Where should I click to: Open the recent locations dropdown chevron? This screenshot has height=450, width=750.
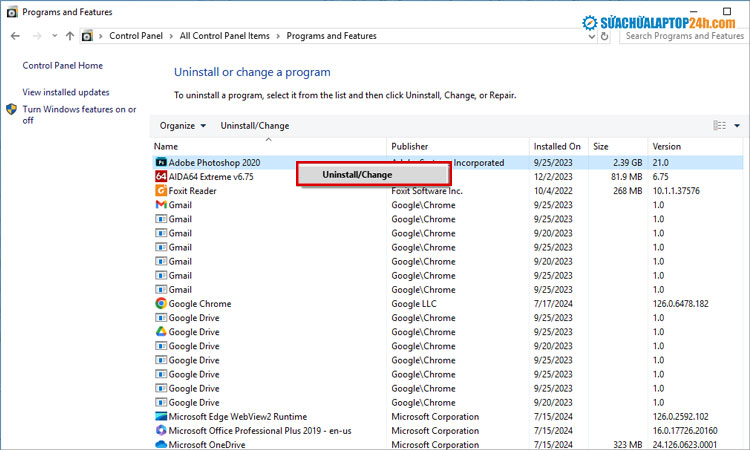tap(53, 36)
